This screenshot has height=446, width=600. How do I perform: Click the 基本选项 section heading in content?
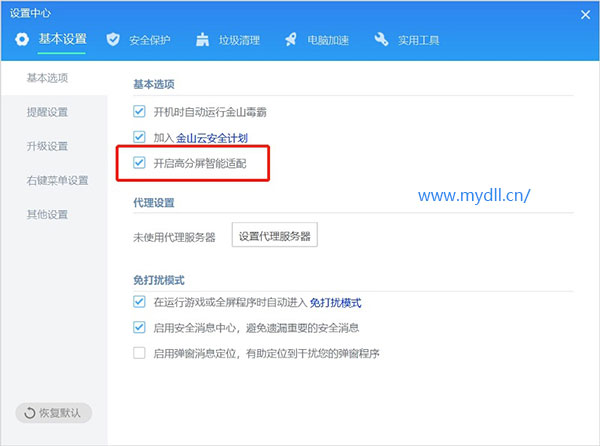(154, 84)
